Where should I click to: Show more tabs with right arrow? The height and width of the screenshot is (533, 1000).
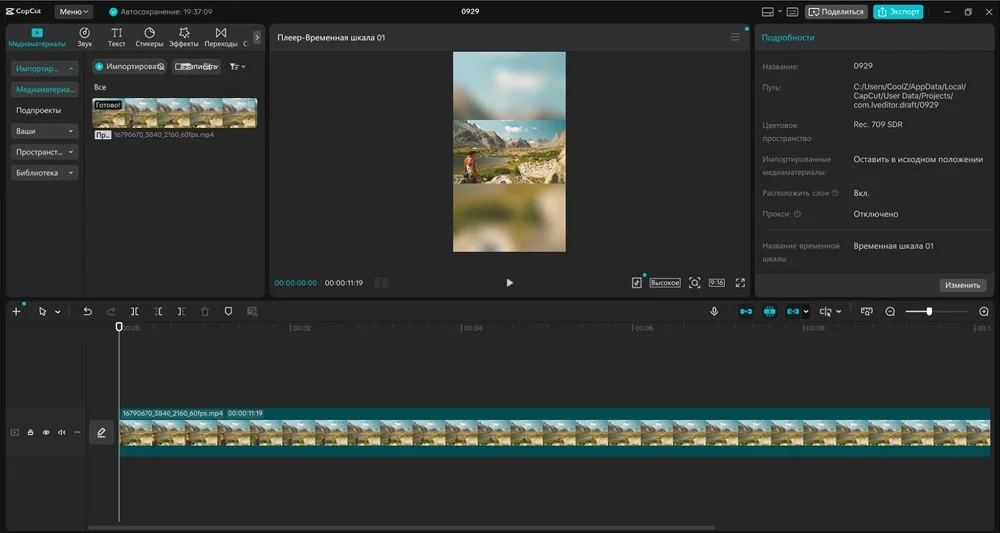pos(257,38)
